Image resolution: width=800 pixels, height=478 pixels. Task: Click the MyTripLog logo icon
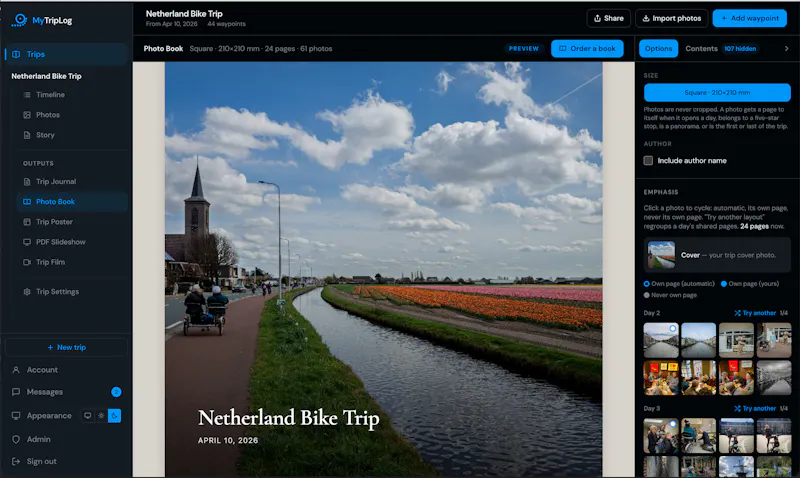(20, 20)
